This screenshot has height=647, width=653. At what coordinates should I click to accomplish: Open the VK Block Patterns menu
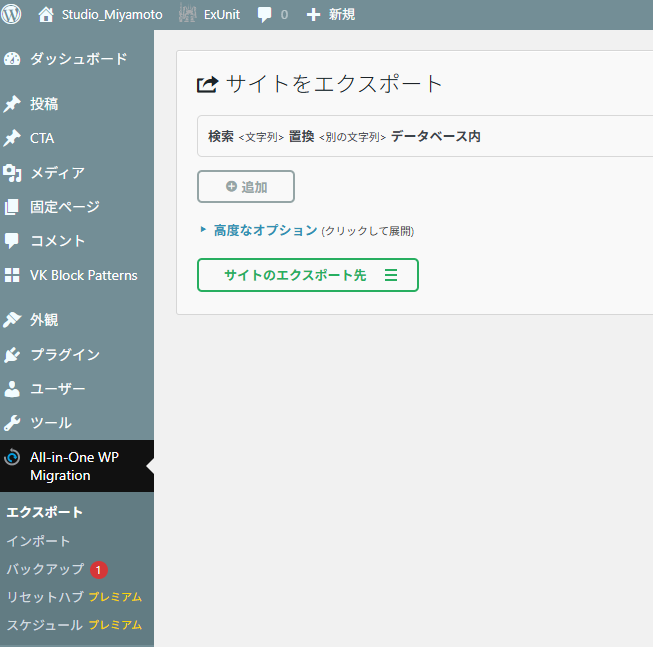click(83, 275)
